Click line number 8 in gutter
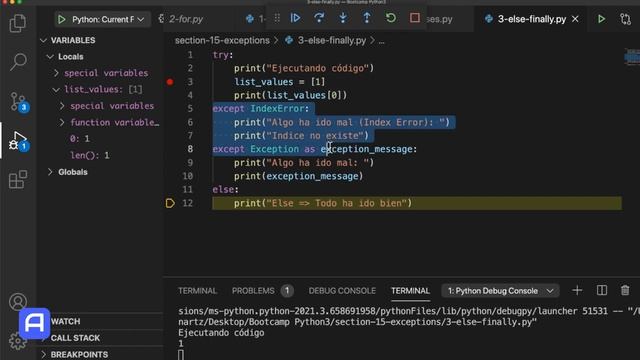640x360 pixels. [x=190, y=149]
